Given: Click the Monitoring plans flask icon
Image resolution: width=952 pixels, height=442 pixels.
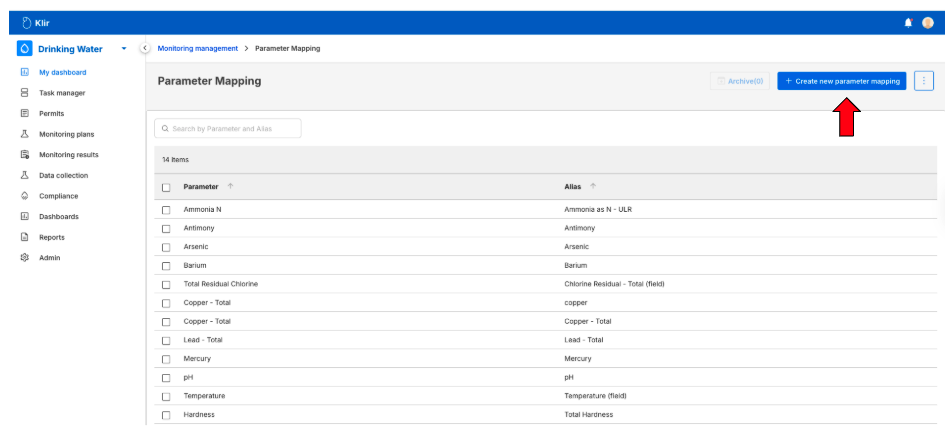Looking at the screenshot, I should (24, 134).
